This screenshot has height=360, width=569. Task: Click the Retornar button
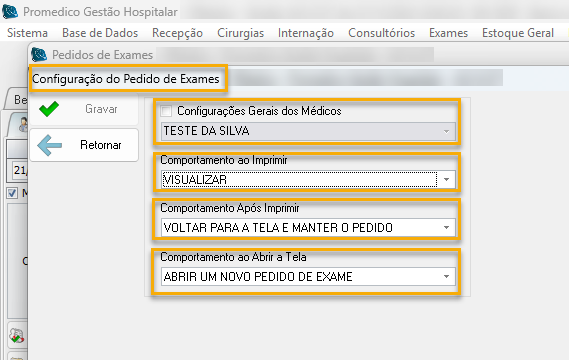tap(84, 145)
